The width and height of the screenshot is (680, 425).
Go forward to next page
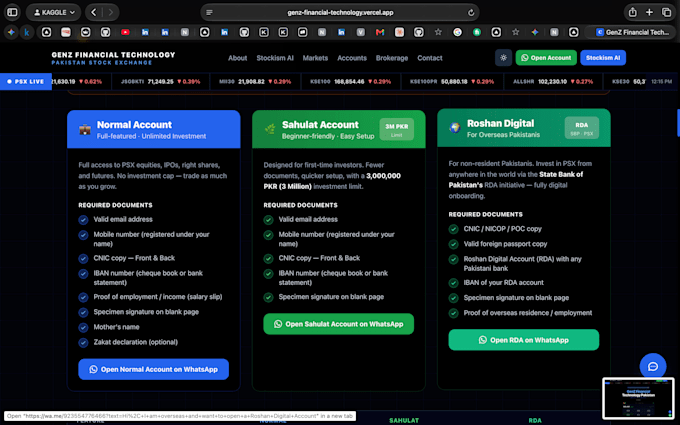pos(111,12)
